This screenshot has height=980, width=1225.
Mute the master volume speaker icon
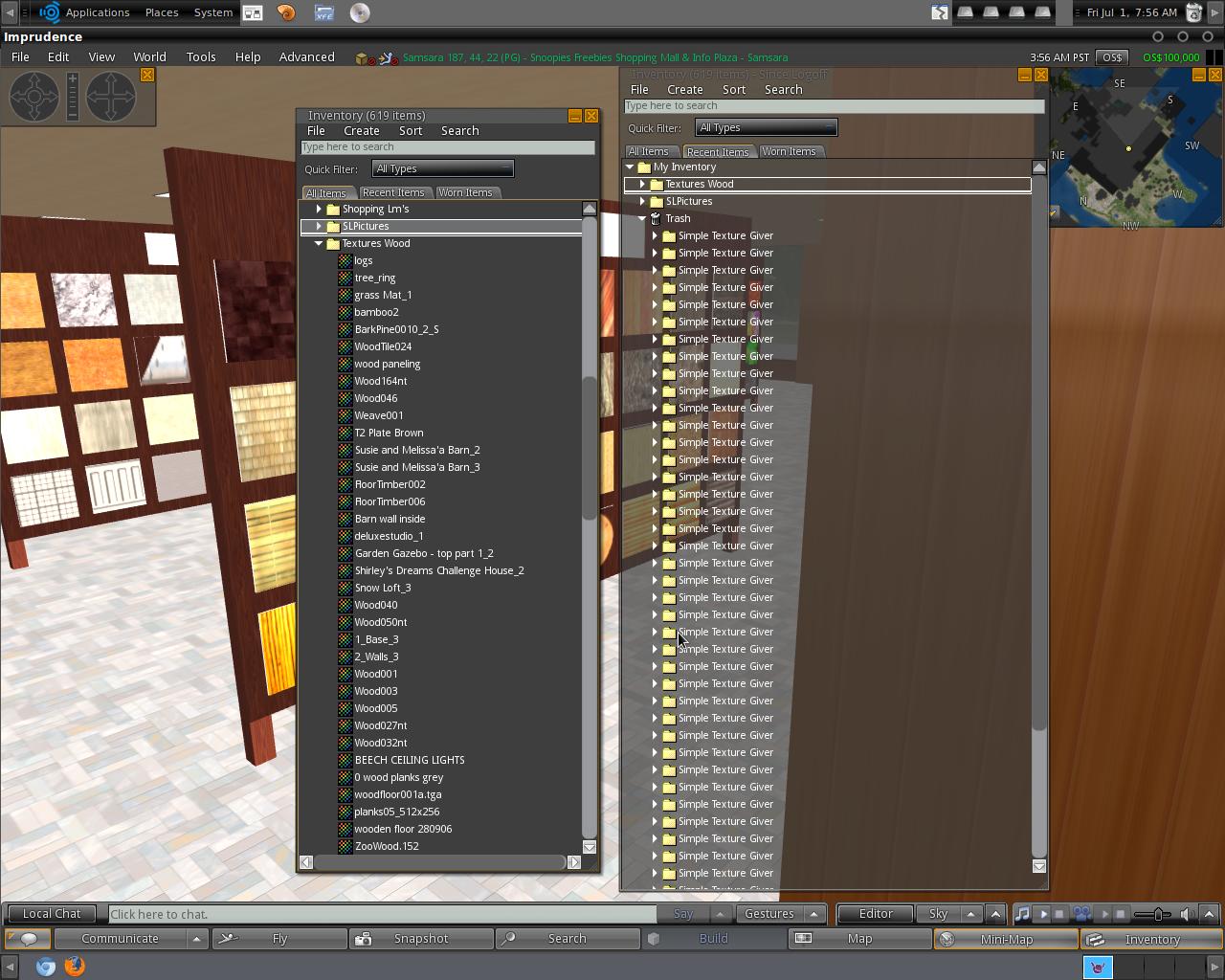click(x=1186, y=914)
